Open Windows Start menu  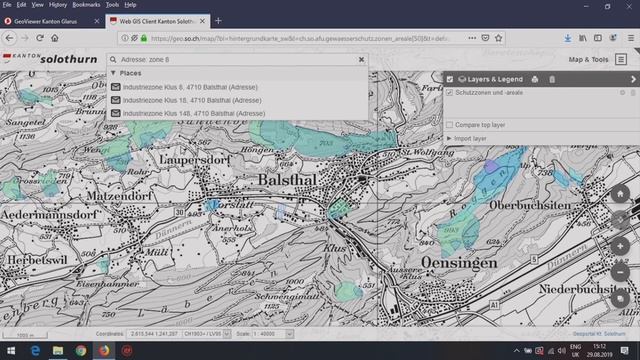(x=11, y=351)
